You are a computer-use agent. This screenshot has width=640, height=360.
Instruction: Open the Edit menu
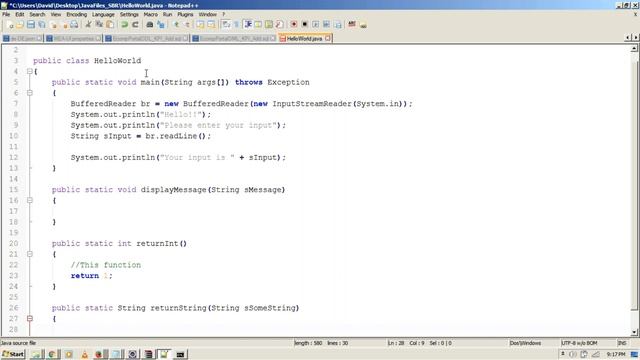pos(20,14)
